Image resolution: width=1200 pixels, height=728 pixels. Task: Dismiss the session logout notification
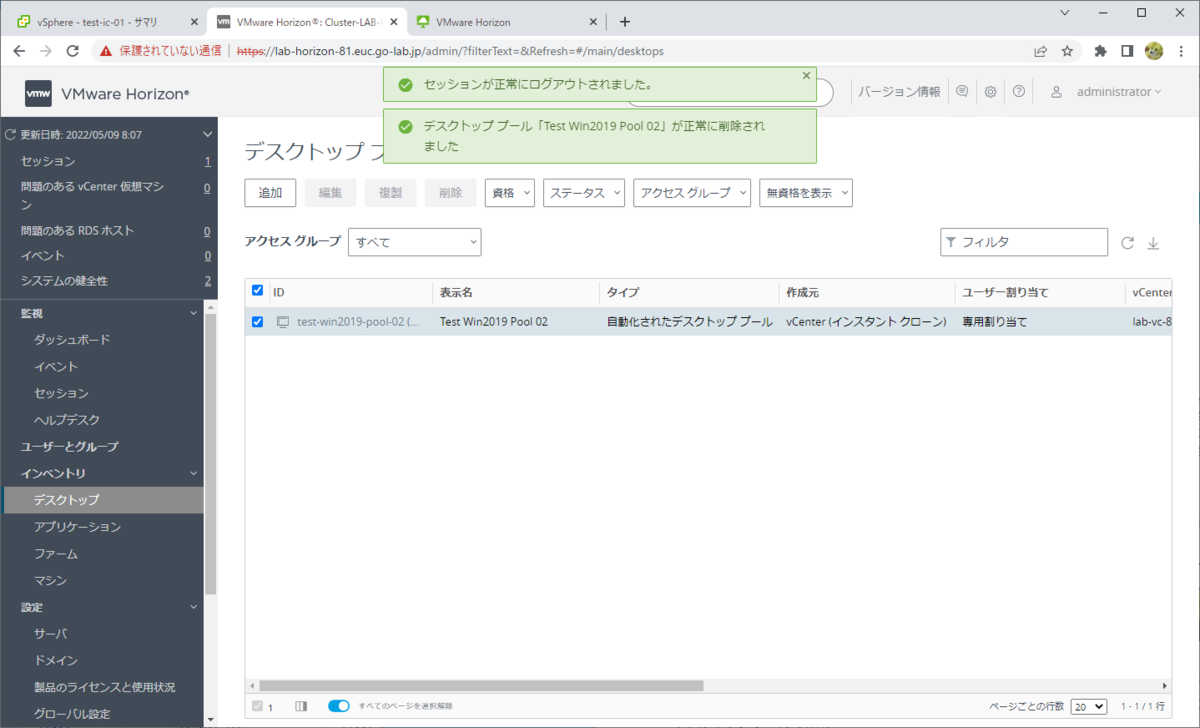coord(806,75)
